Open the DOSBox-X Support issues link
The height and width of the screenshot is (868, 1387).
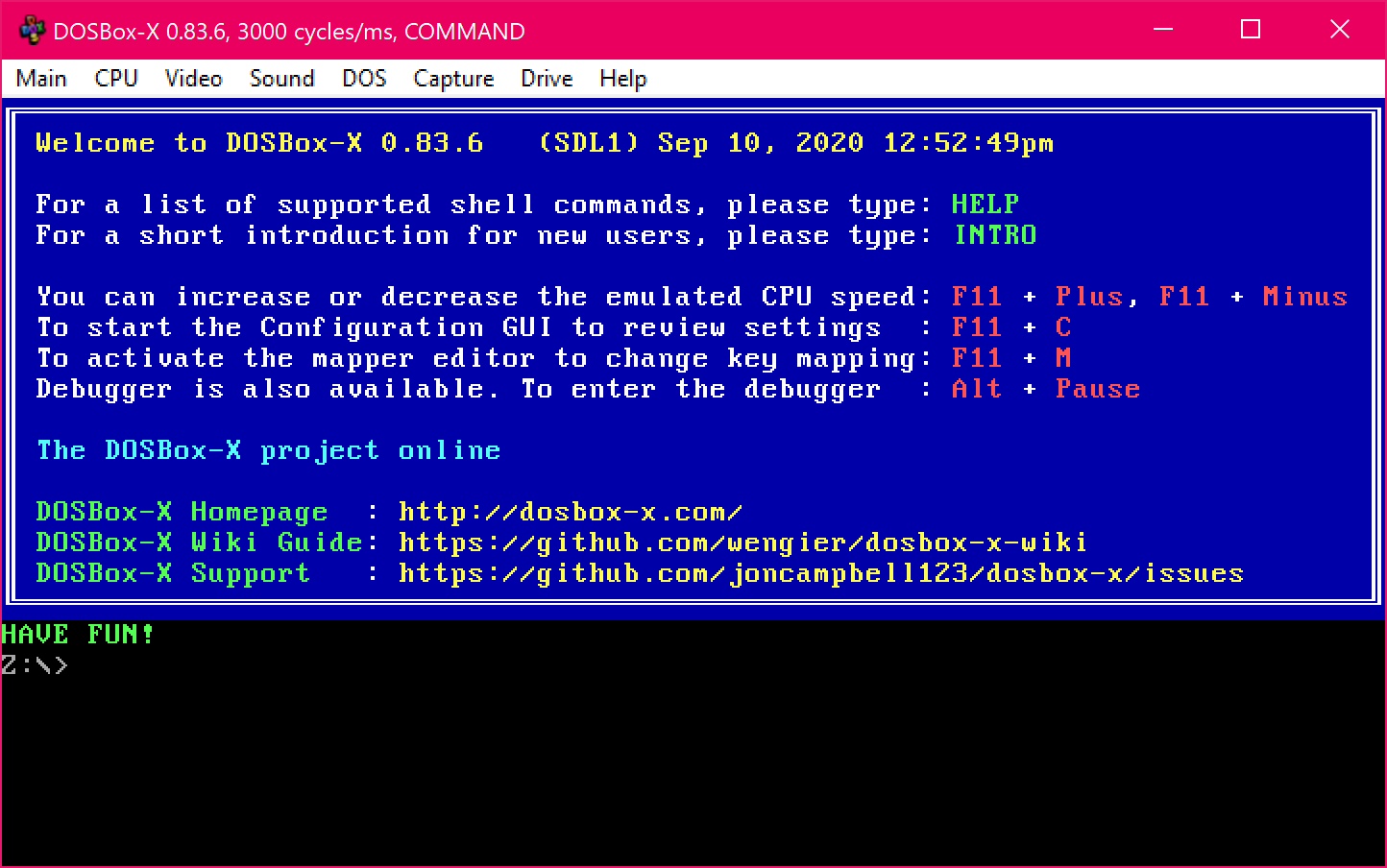(822, 573)
